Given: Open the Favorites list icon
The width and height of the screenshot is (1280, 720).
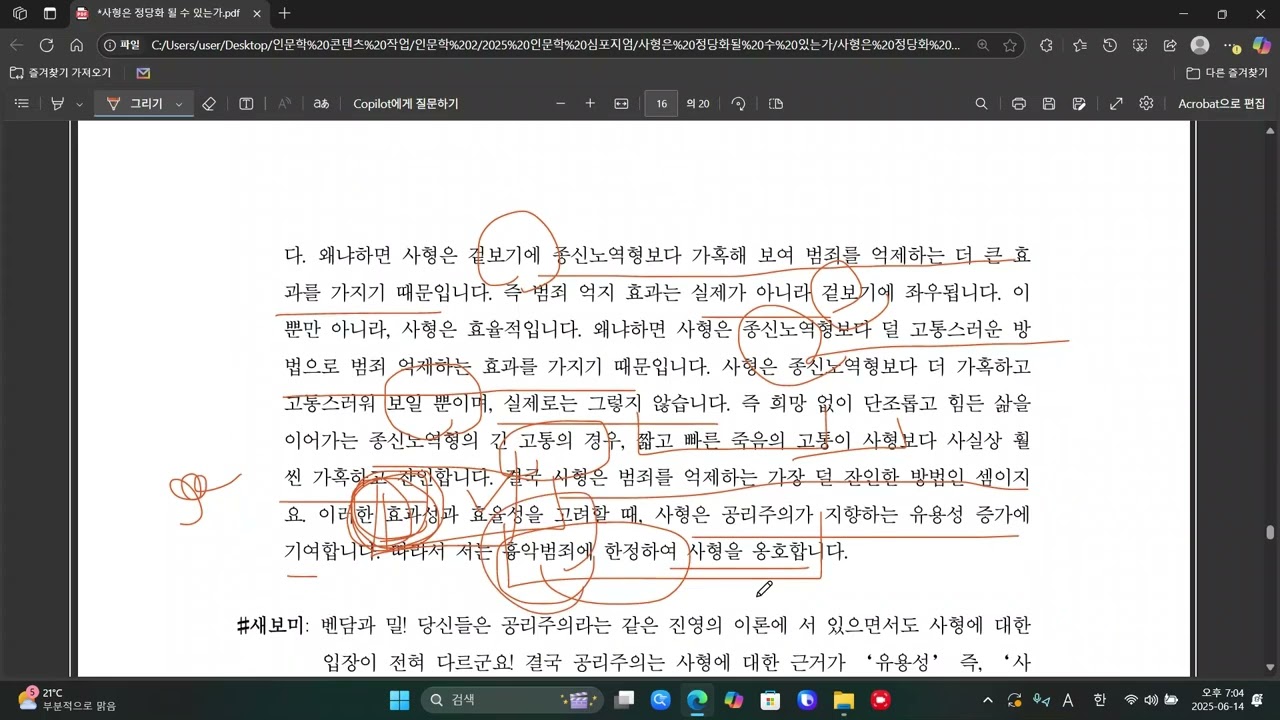Looking at the screenshot, I should click(1080, 45).
